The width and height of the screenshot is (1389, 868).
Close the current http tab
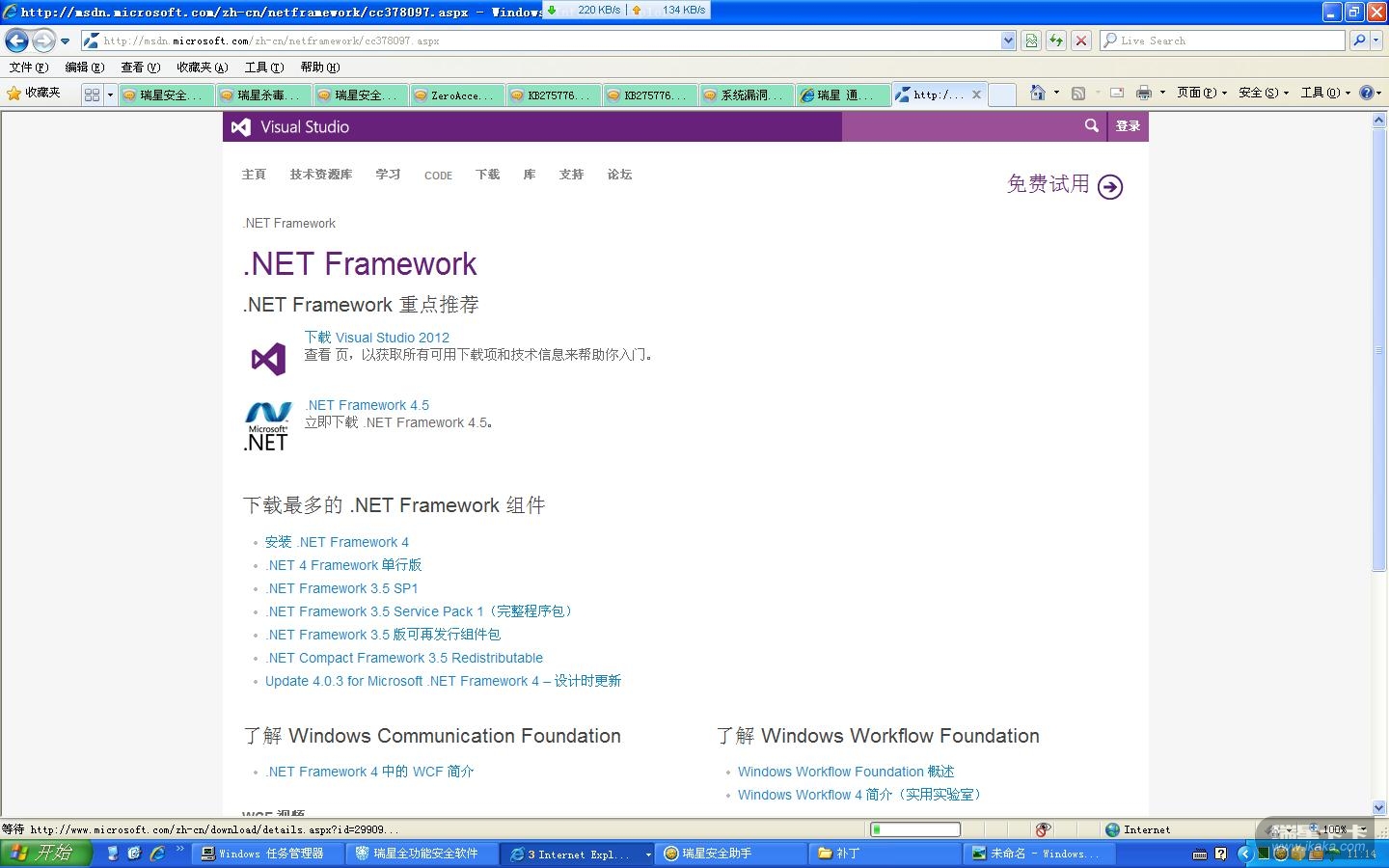point(976,95)
